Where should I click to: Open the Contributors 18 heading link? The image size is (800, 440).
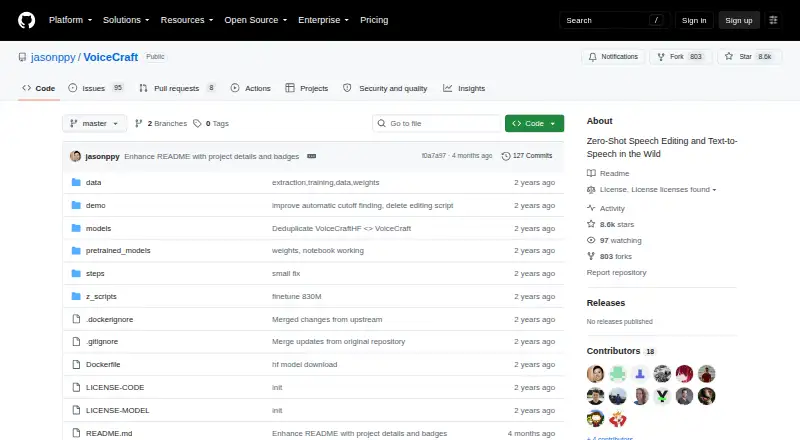point(620,351)
